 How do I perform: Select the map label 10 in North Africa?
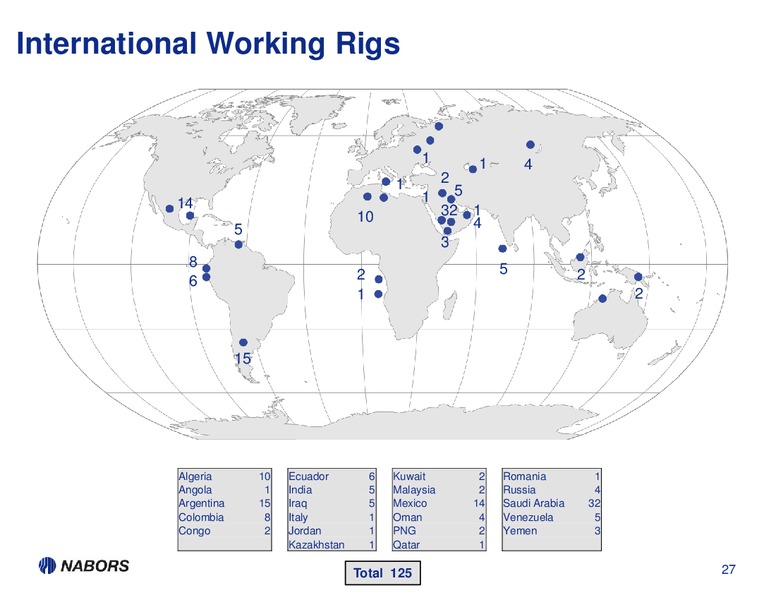click(x=365, y=216)
